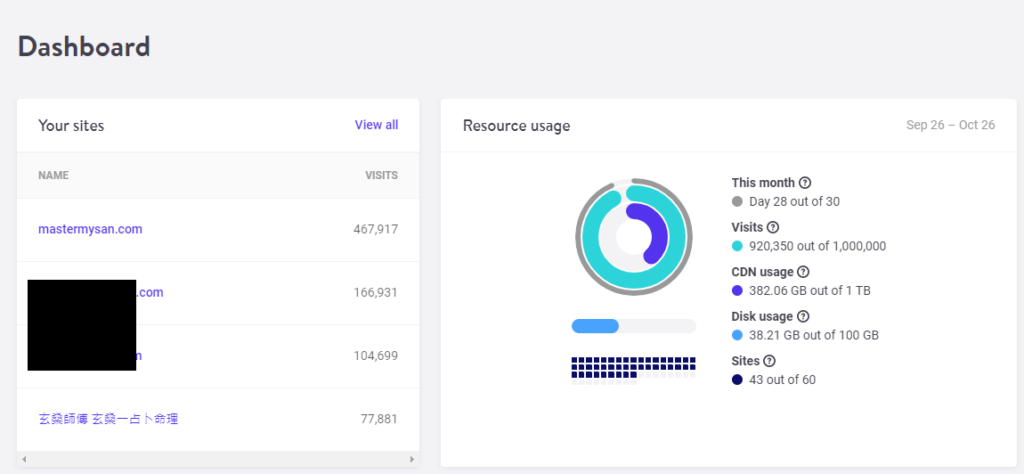This screenshot has height=474, width=1024.
Task: Click the navy sites square grid
Action: click(632, 366)
